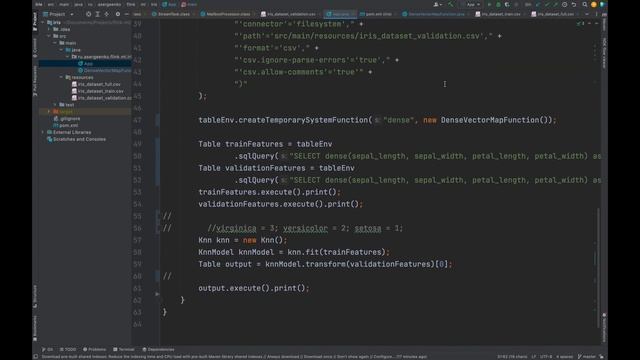The height and width of the screenshot is (360, 640).
Task: Open the Problems tool window button
Action: point(94,349)
